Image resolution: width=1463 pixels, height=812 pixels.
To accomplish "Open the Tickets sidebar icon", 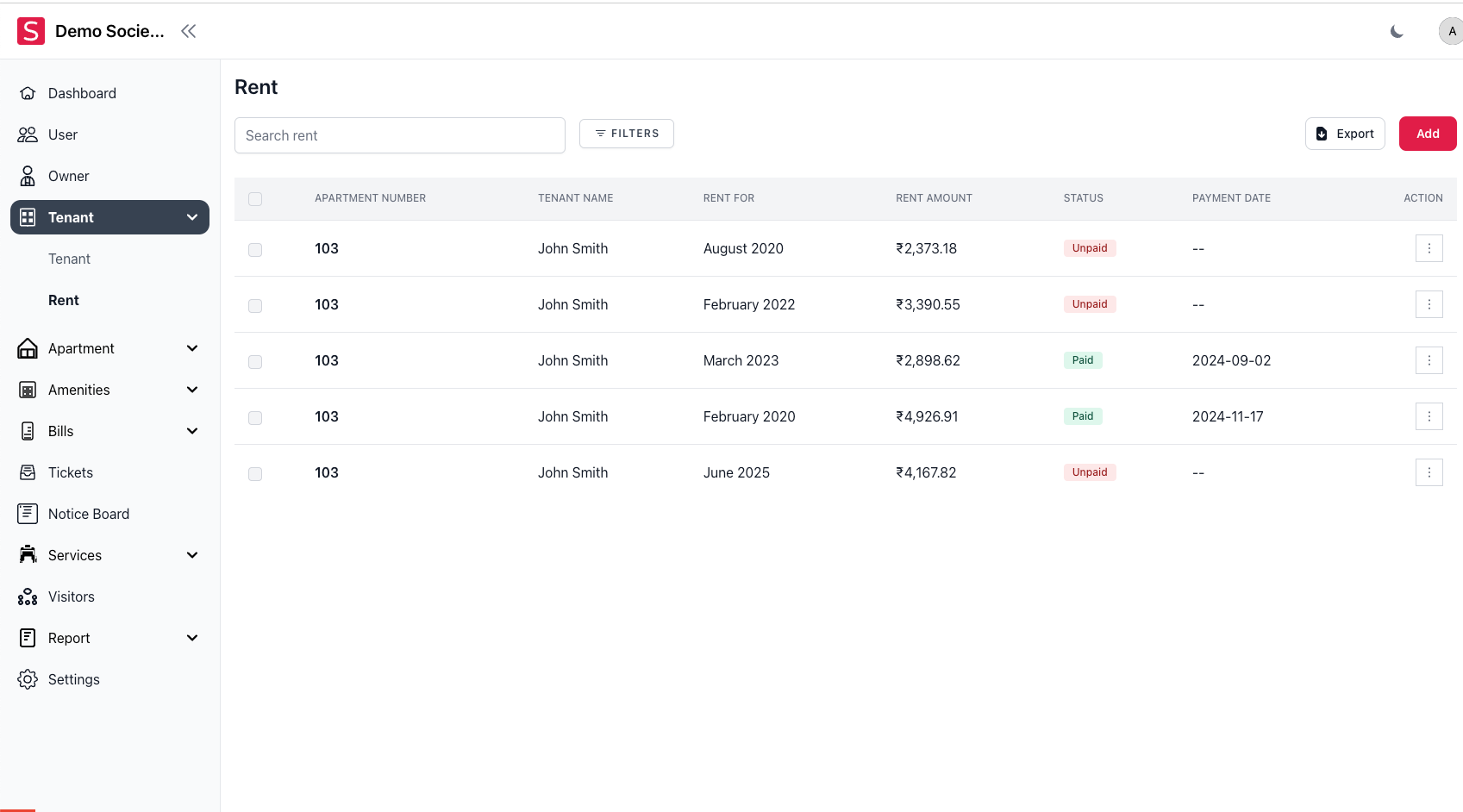I will click(28, 472).
